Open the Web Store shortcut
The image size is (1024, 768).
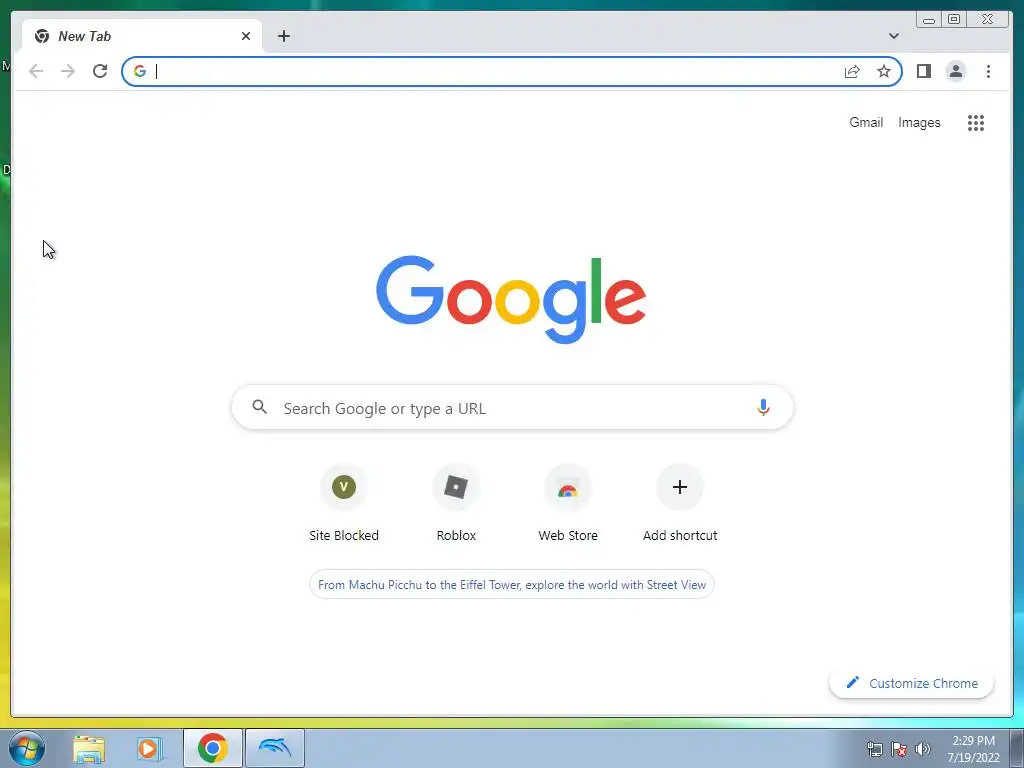coord(568,504)
